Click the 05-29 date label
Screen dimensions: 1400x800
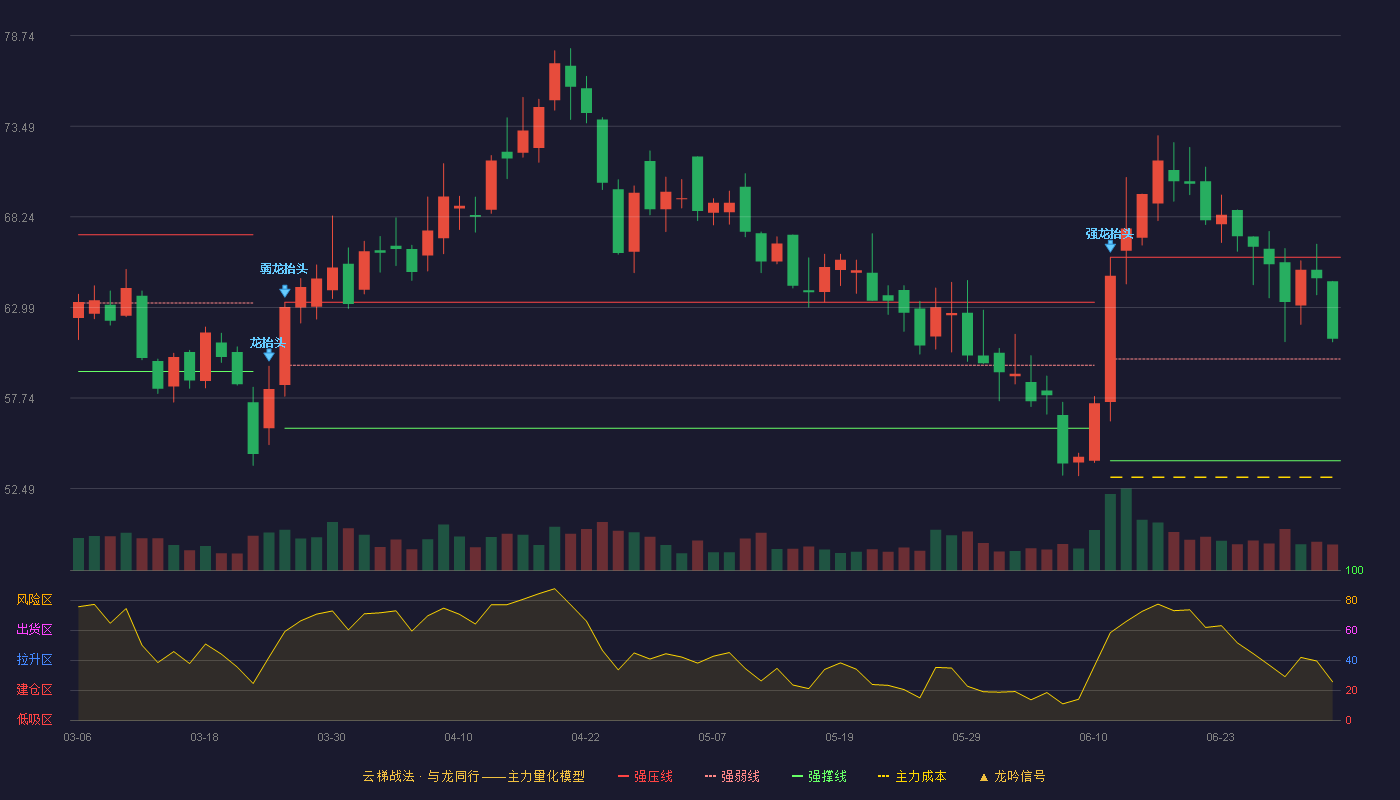(x=966, y=737)
